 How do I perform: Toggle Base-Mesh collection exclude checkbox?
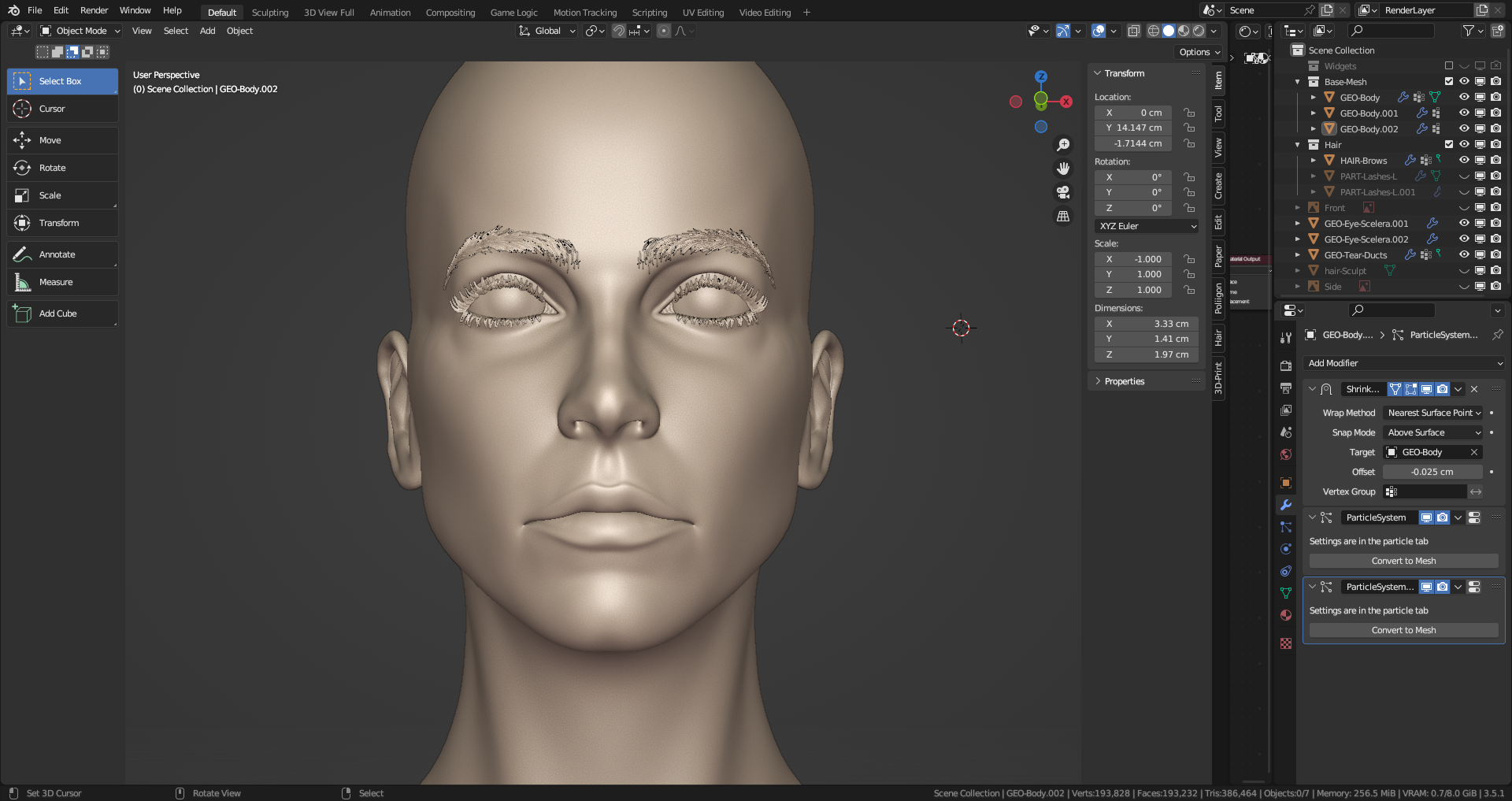1449,81
